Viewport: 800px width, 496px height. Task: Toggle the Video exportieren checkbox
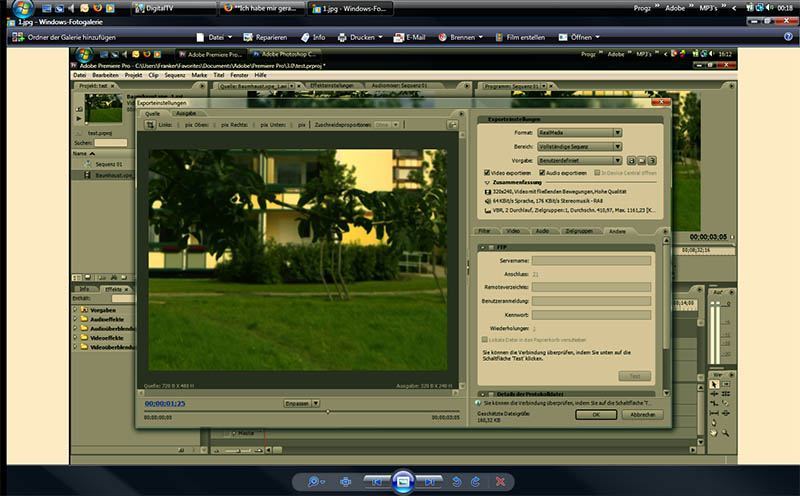[x=487, y=173]
